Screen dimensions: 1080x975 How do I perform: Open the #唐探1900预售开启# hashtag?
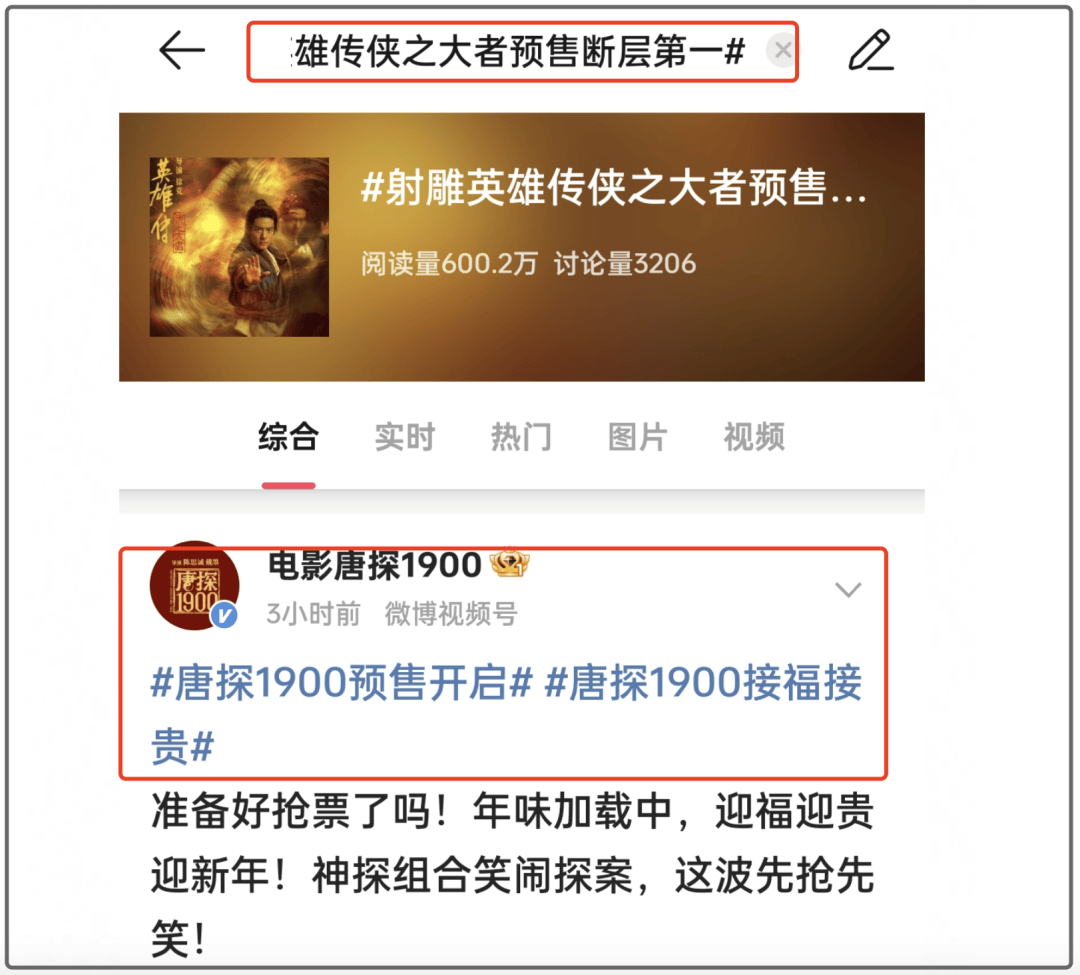[x=342, y=682]
